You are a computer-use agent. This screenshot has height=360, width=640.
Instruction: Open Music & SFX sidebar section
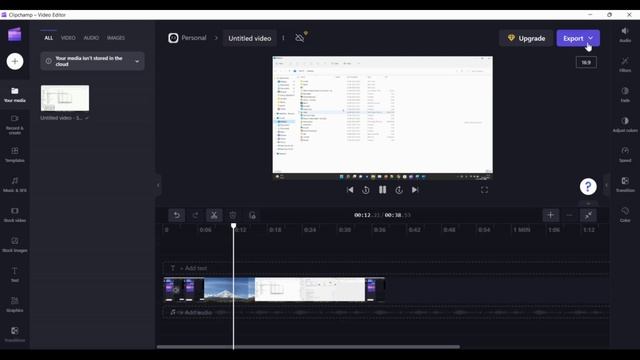point(15,184)
